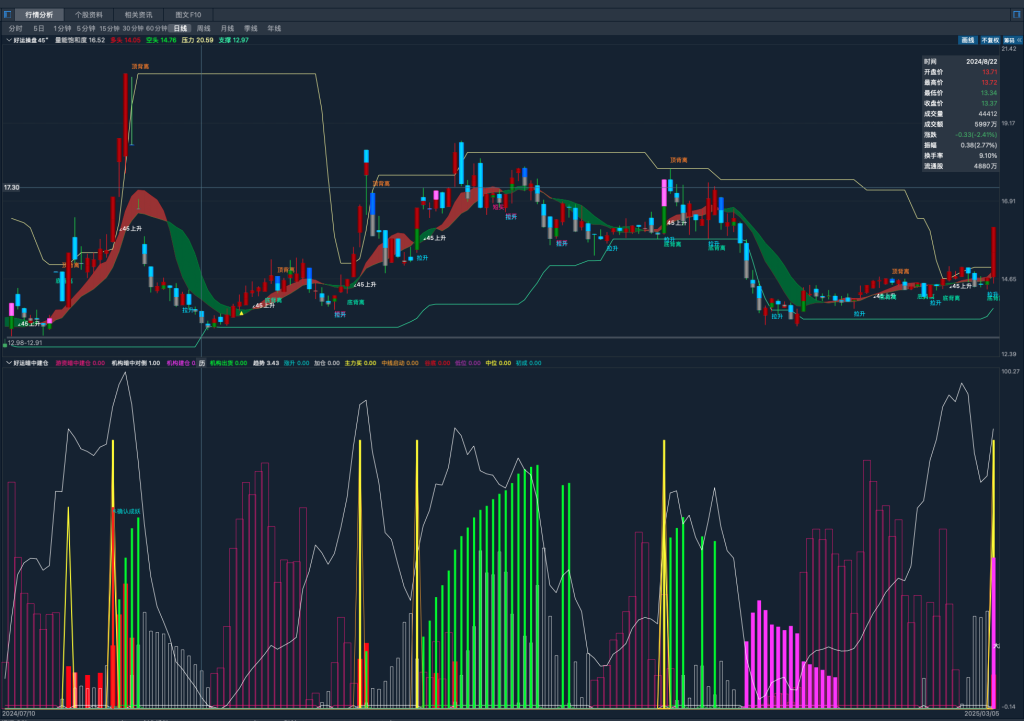Screen dimensions: 1024x721
Task: Select the 日线 daily chart period
Action: 180,28
